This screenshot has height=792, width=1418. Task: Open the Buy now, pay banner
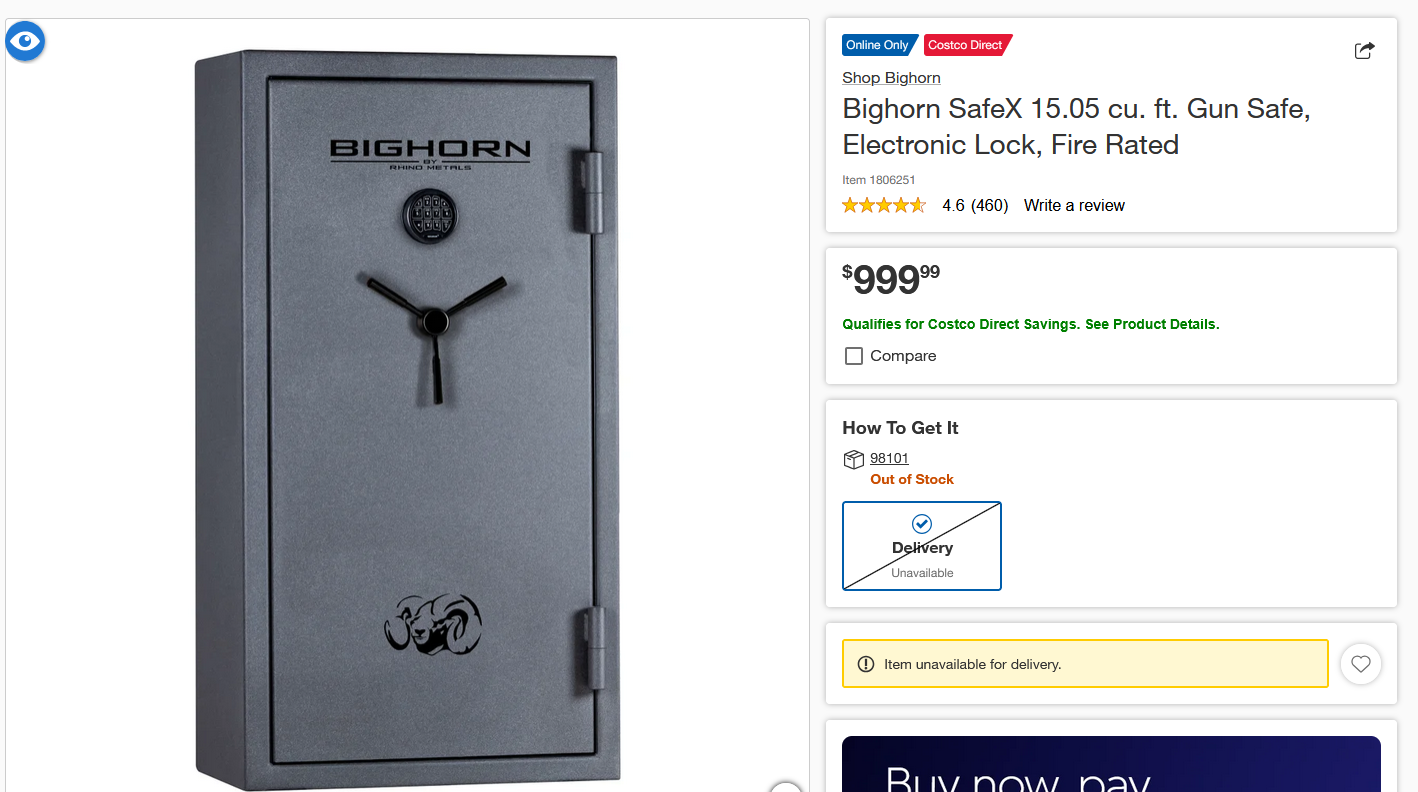coord(1111,764)
